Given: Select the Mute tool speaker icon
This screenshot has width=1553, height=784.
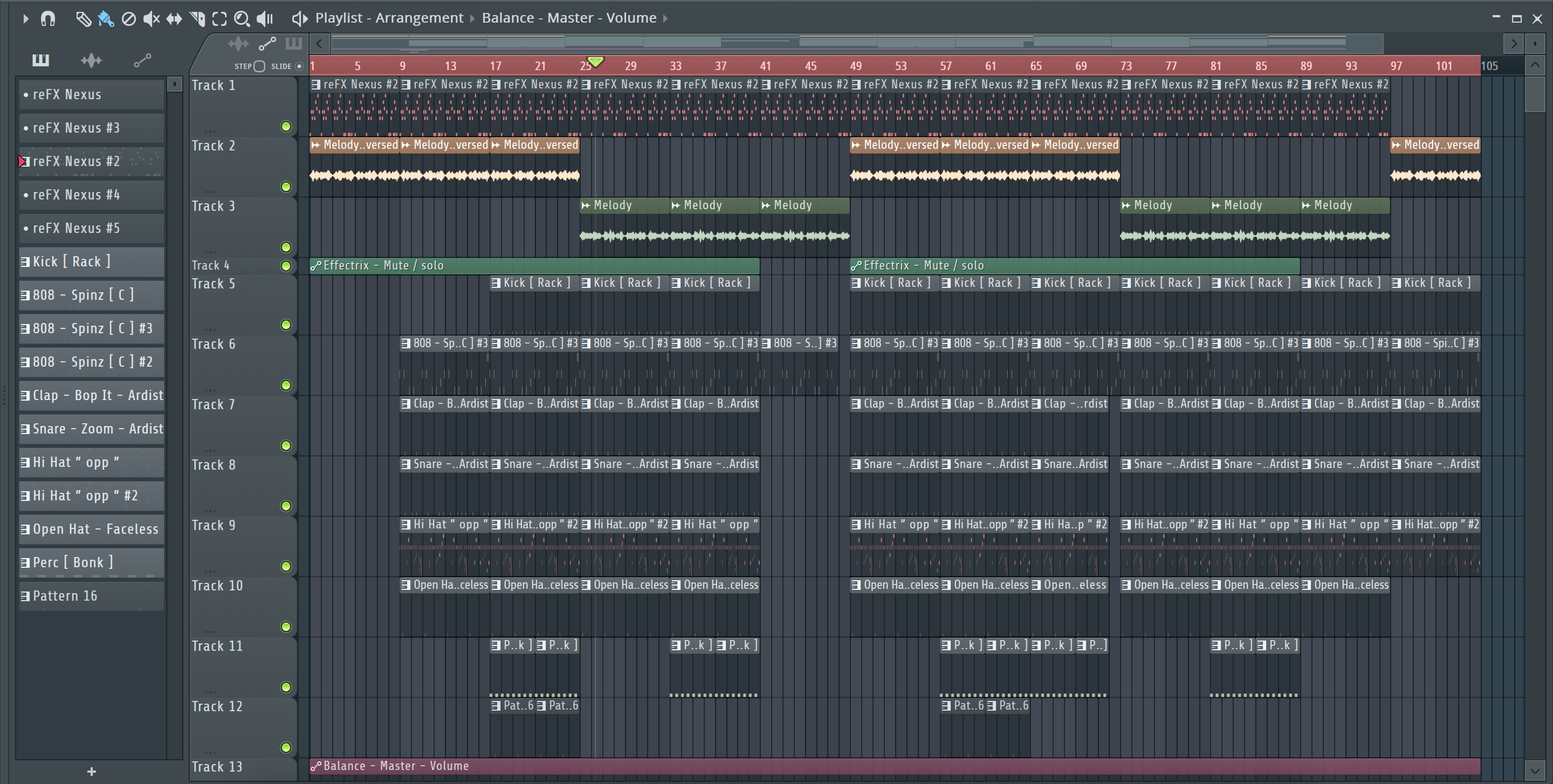Looking at the screenshot, I should [152, 19].
